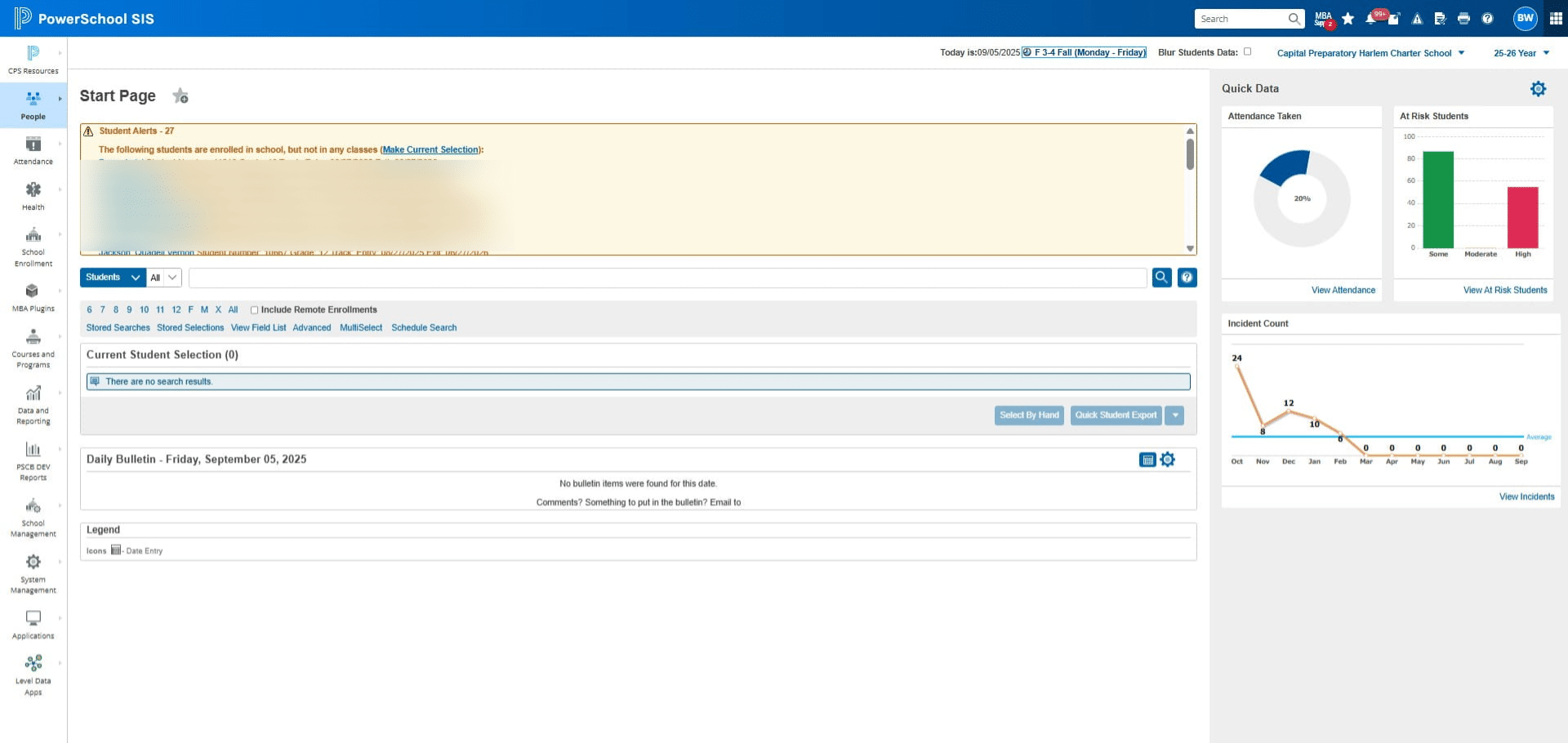Open View Field List

click(258, 328)
